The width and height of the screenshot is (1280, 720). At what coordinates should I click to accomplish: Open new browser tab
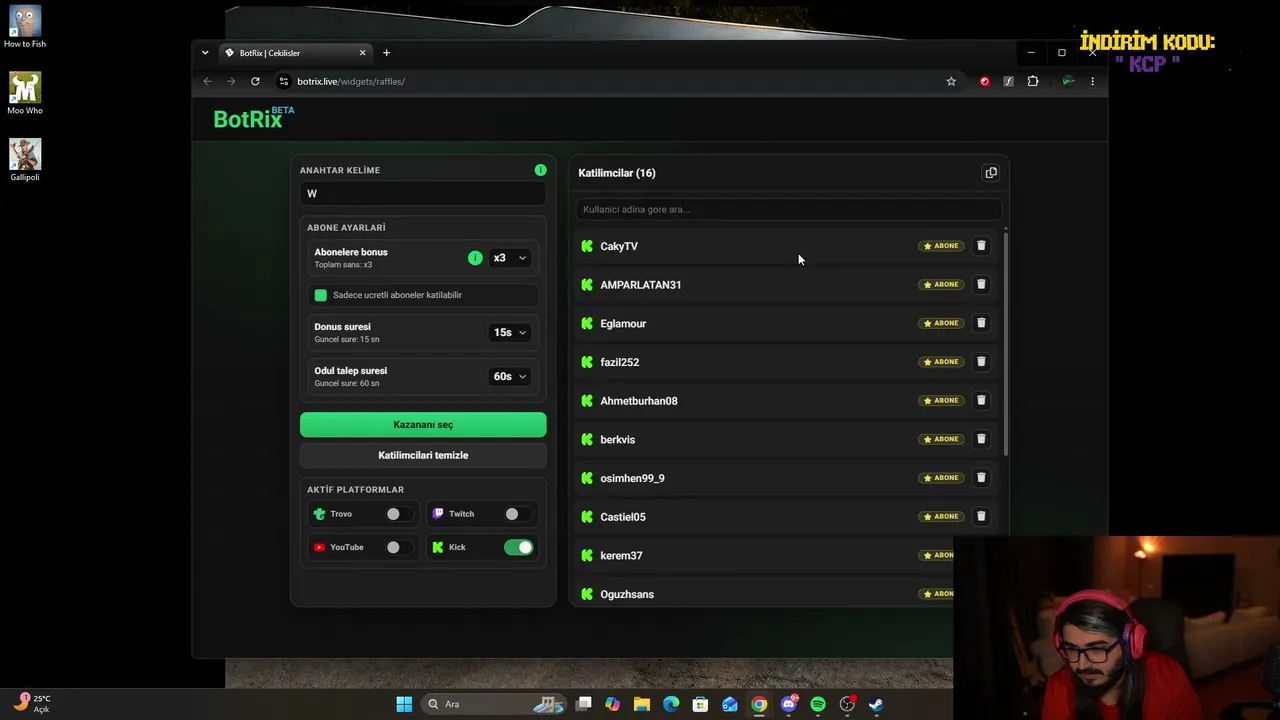(386, 53)
